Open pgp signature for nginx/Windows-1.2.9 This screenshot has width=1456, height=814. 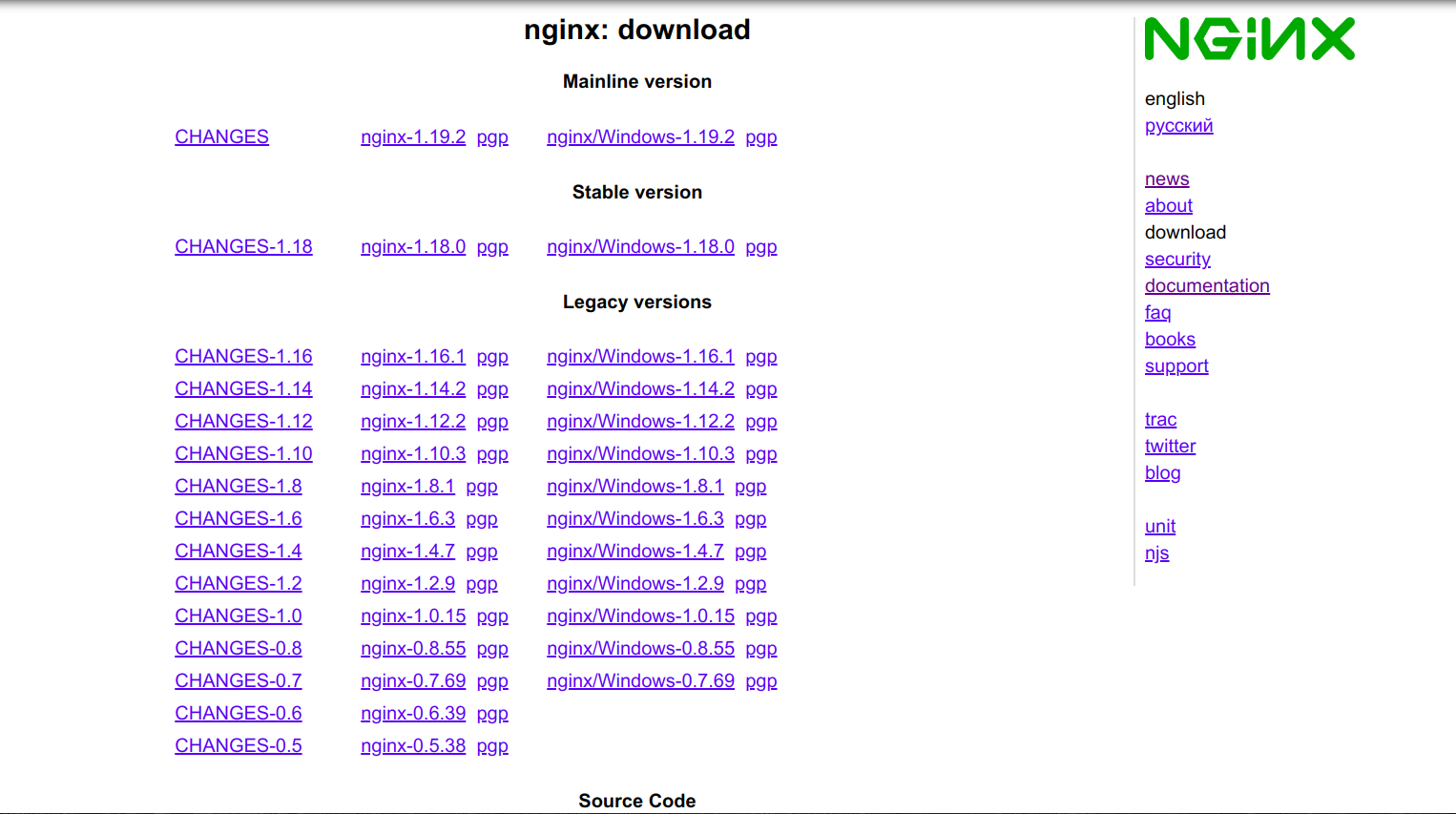pyautogui.click(x=751, y=584)
